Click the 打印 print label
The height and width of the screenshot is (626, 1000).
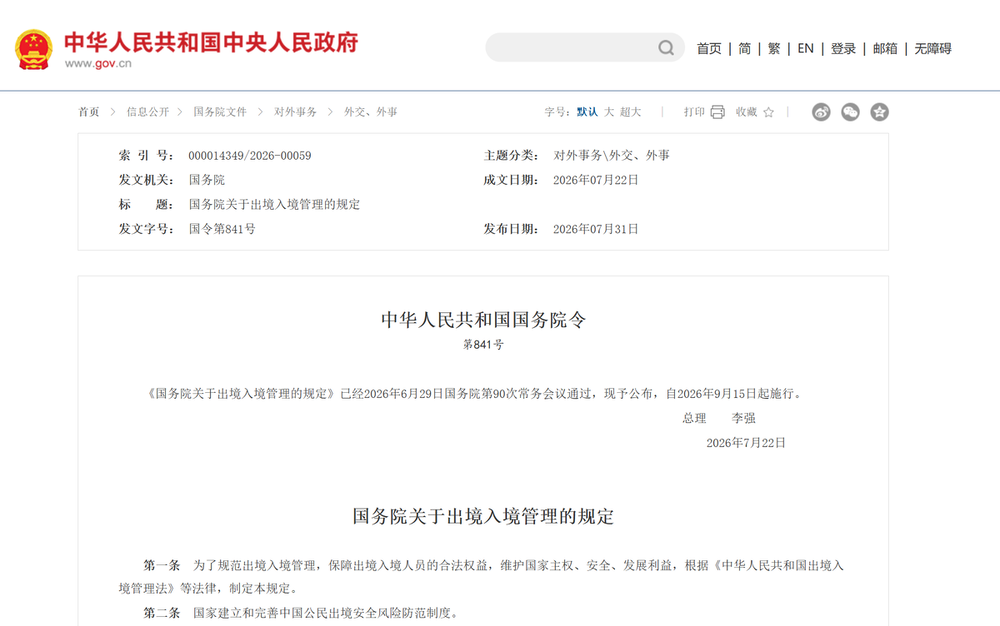tap(694, 112)
